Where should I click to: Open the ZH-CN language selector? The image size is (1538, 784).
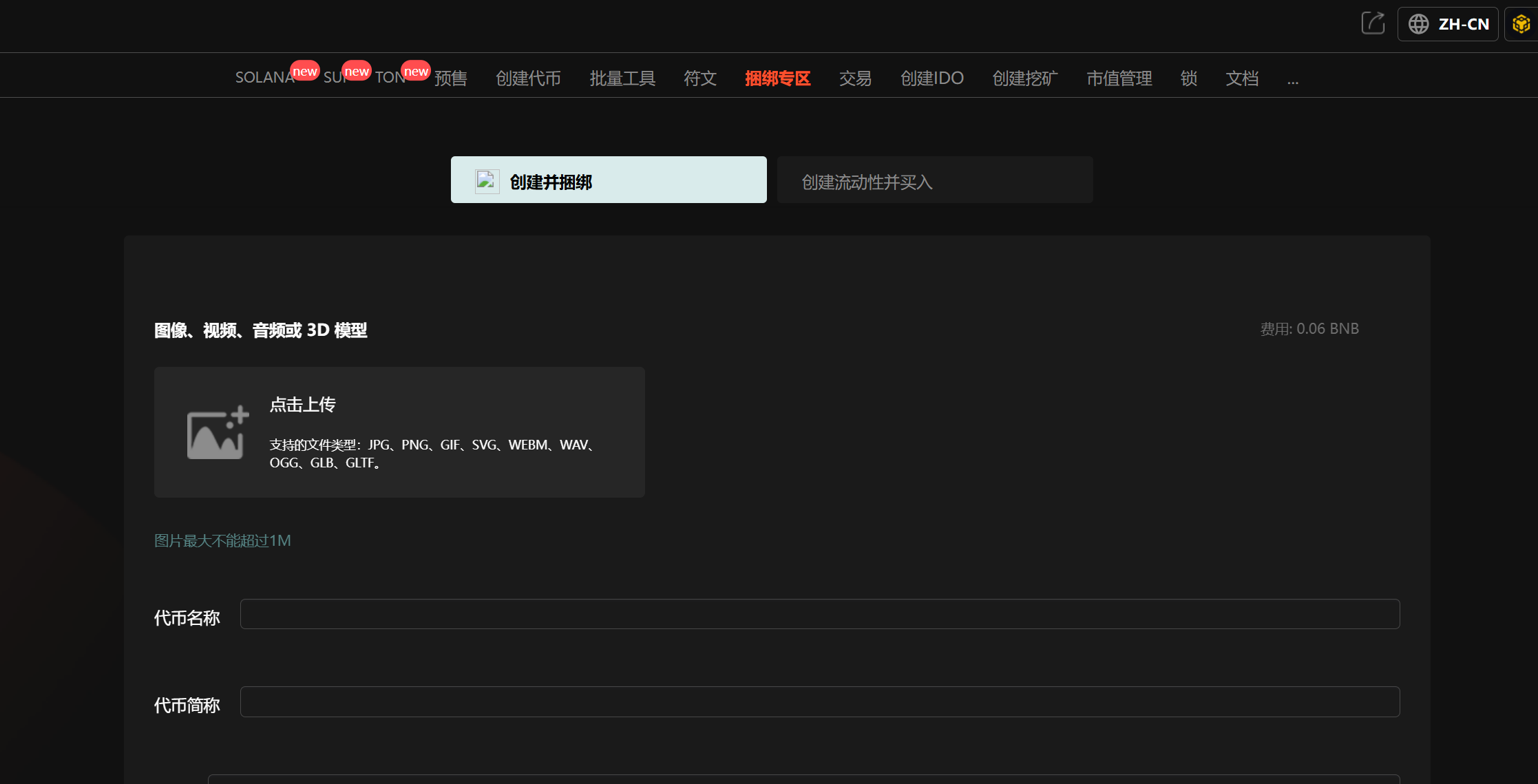[1448, 24]
